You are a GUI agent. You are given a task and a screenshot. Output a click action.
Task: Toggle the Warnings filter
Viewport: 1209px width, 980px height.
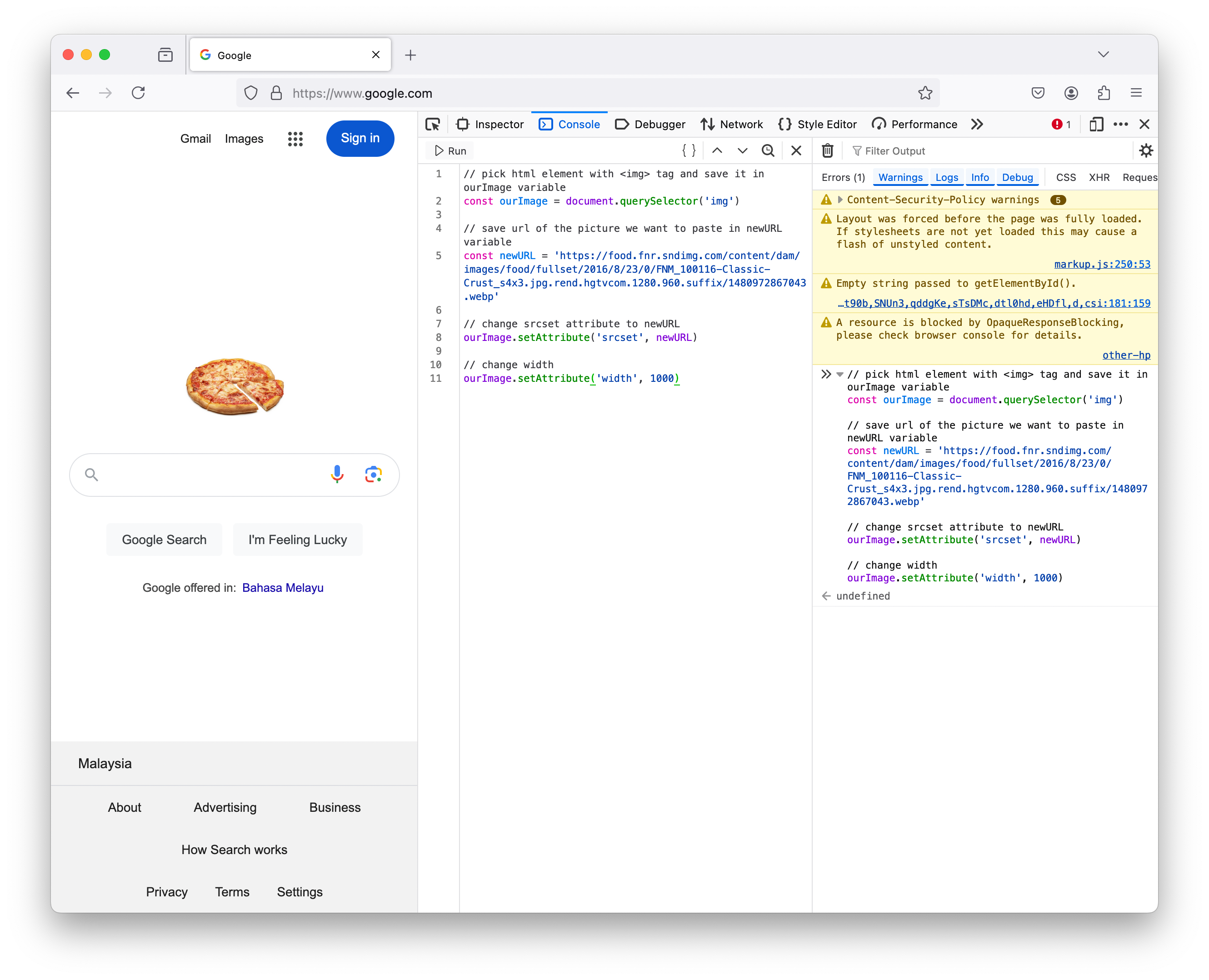click(x=901, y=177)
